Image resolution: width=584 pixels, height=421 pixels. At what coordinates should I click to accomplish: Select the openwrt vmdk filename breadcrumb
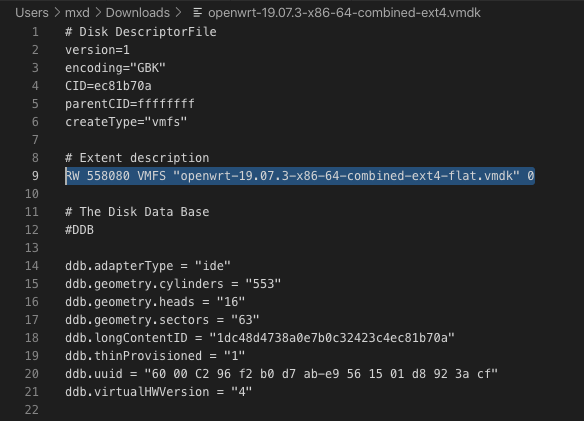(344, 13)
